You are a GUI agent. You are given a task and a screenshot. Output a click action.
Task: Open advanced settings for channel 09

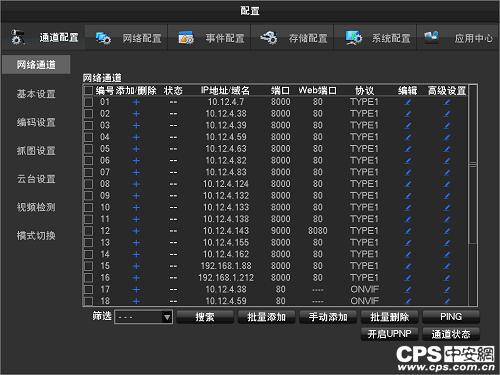447,196
